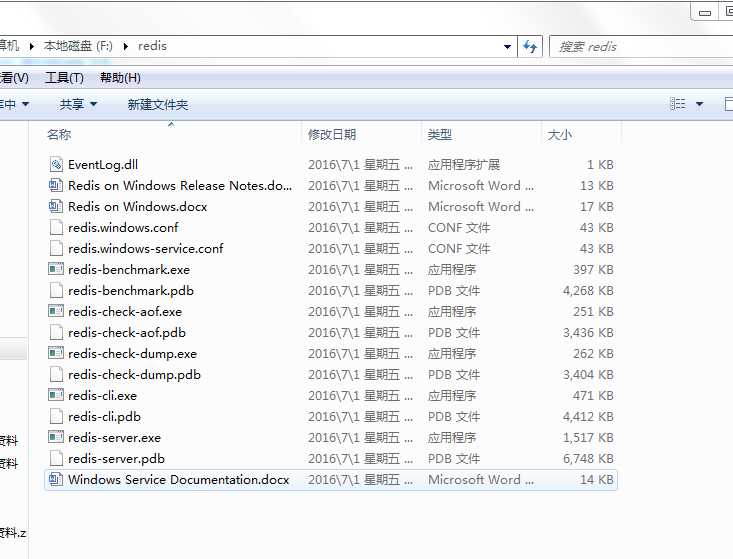Select the file name redis-check-dump.pdb
Viewport: 733px width, 559px height.
click(134, 374)
